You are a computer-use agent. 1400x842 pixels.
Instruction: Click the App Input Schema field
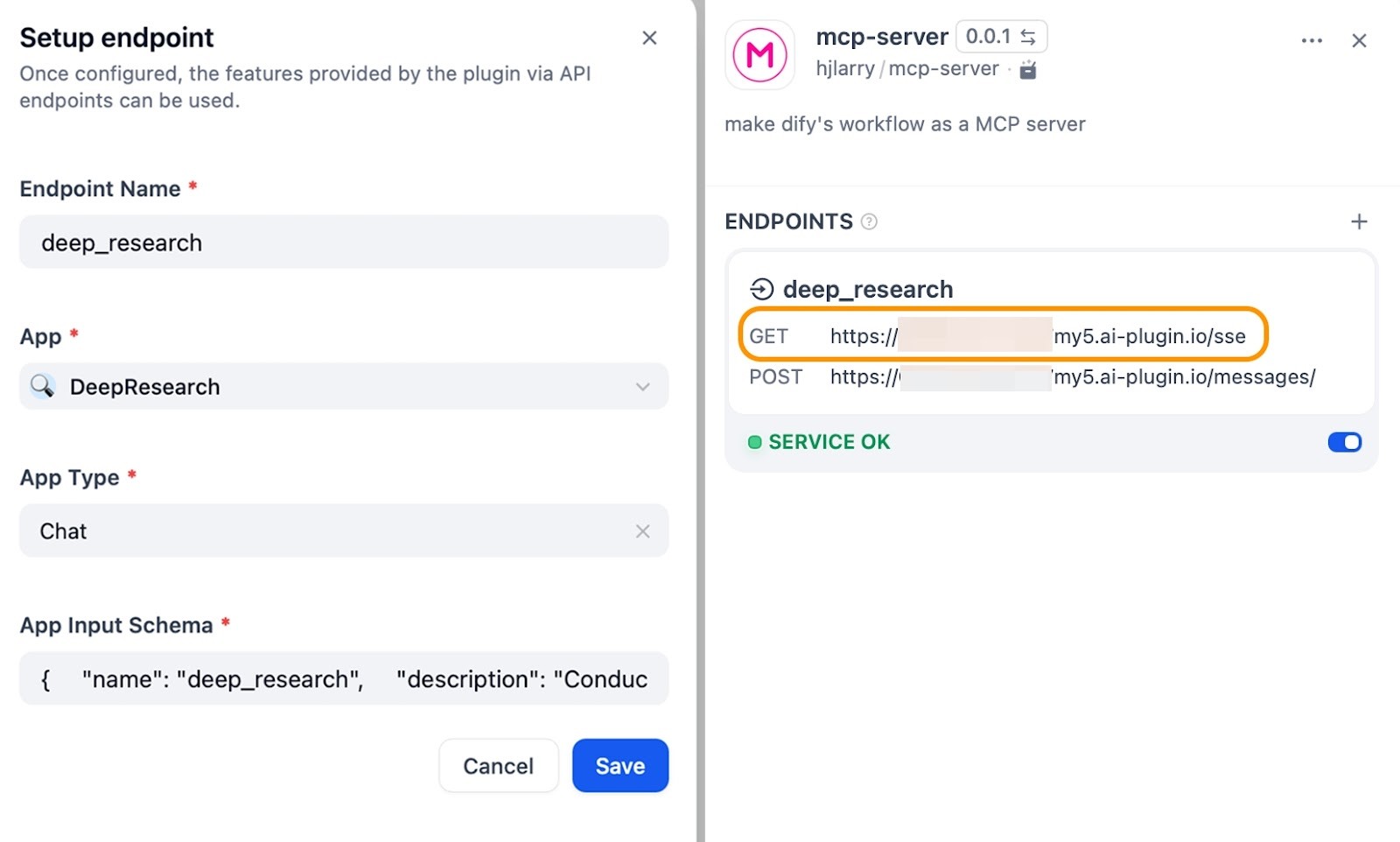(x=344, y=679)
